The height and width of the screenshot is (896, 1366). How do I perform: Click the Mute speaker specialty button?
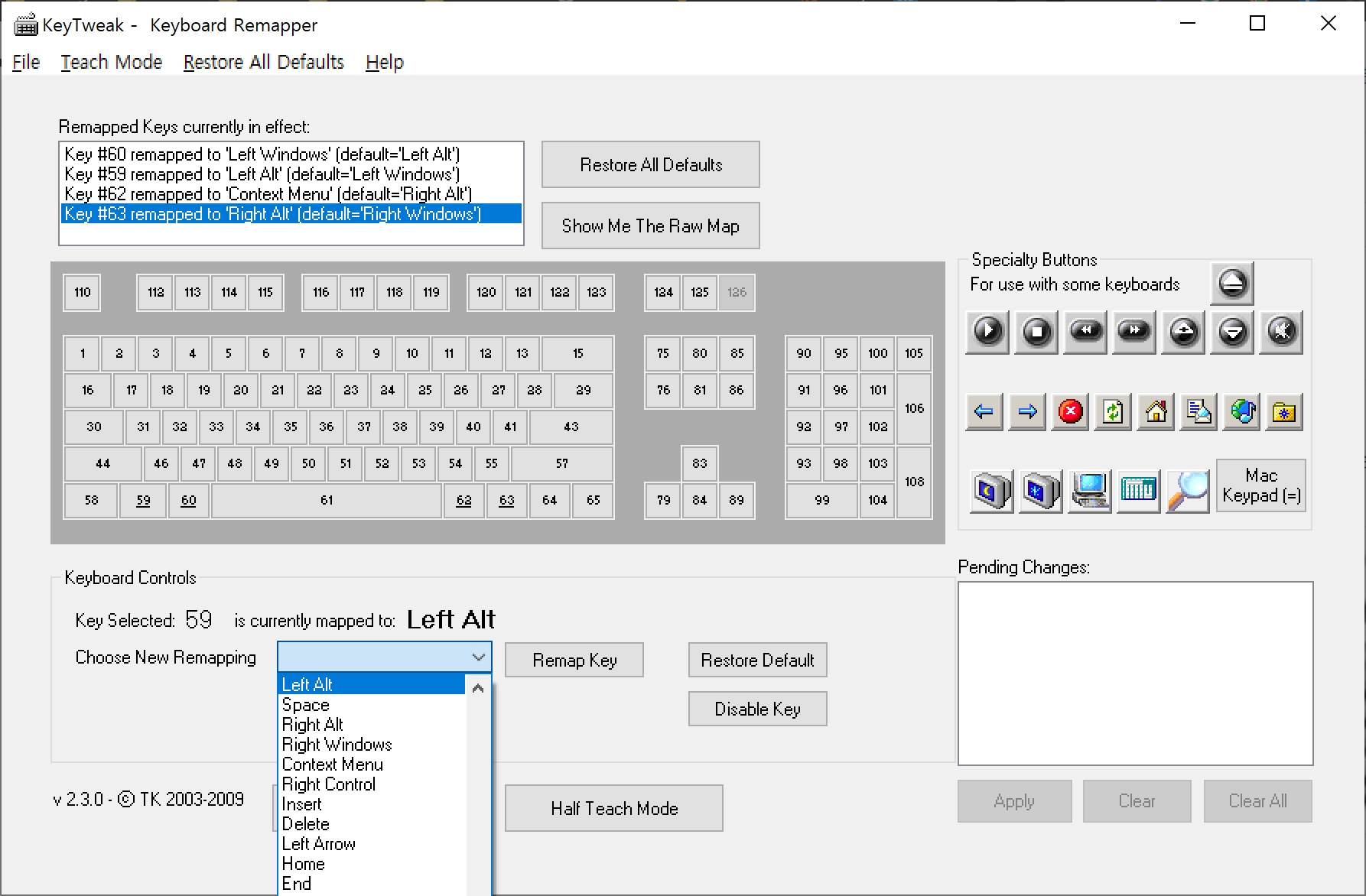tap(1281, 332)
